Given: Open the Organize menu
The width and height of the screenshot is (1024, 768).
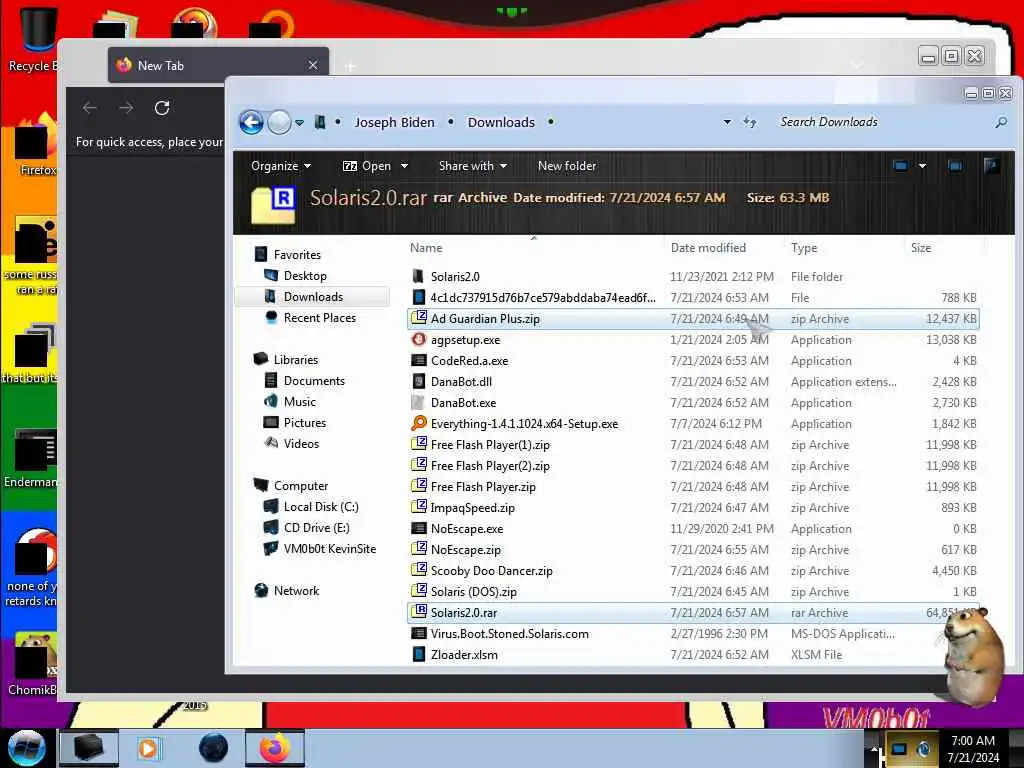Looking at the screenshot, I should pyautogui.click(x=281, y=166).
